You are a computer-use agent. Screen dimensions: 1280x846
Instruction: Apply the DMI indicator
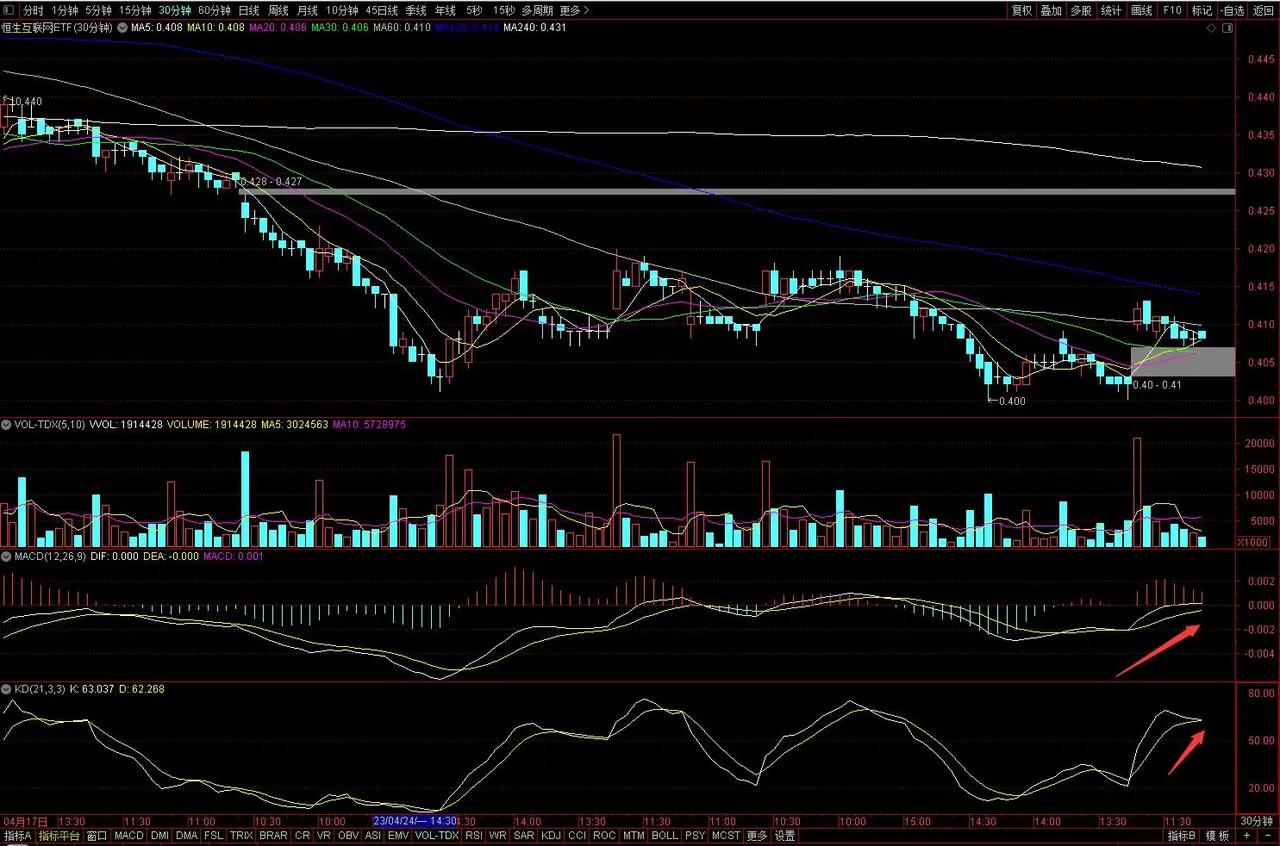tap(160, 835)
